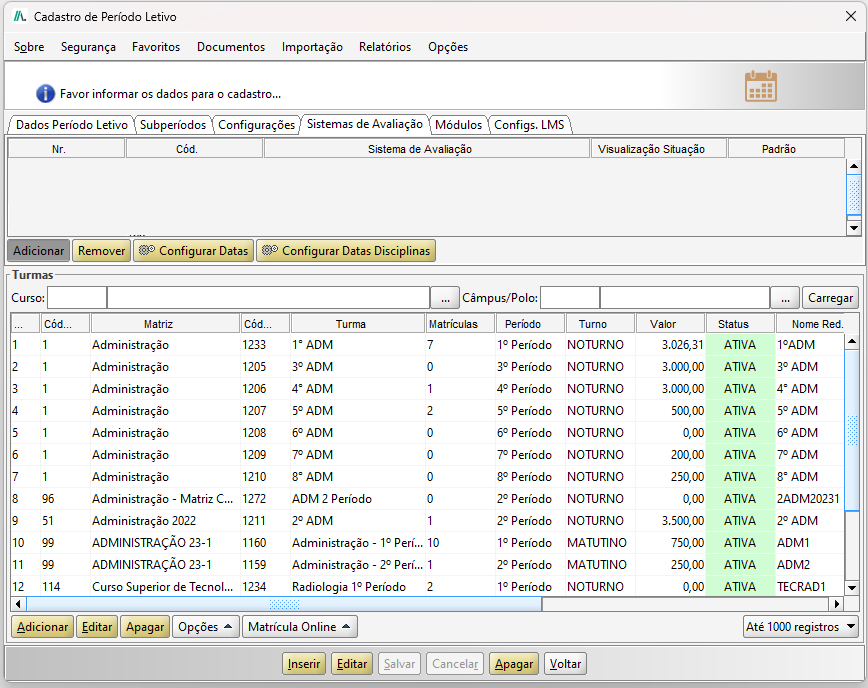The height and width of the screenshot is (688, 868).
Task: Switch to the Configurações tab
Action: [256, 125]
